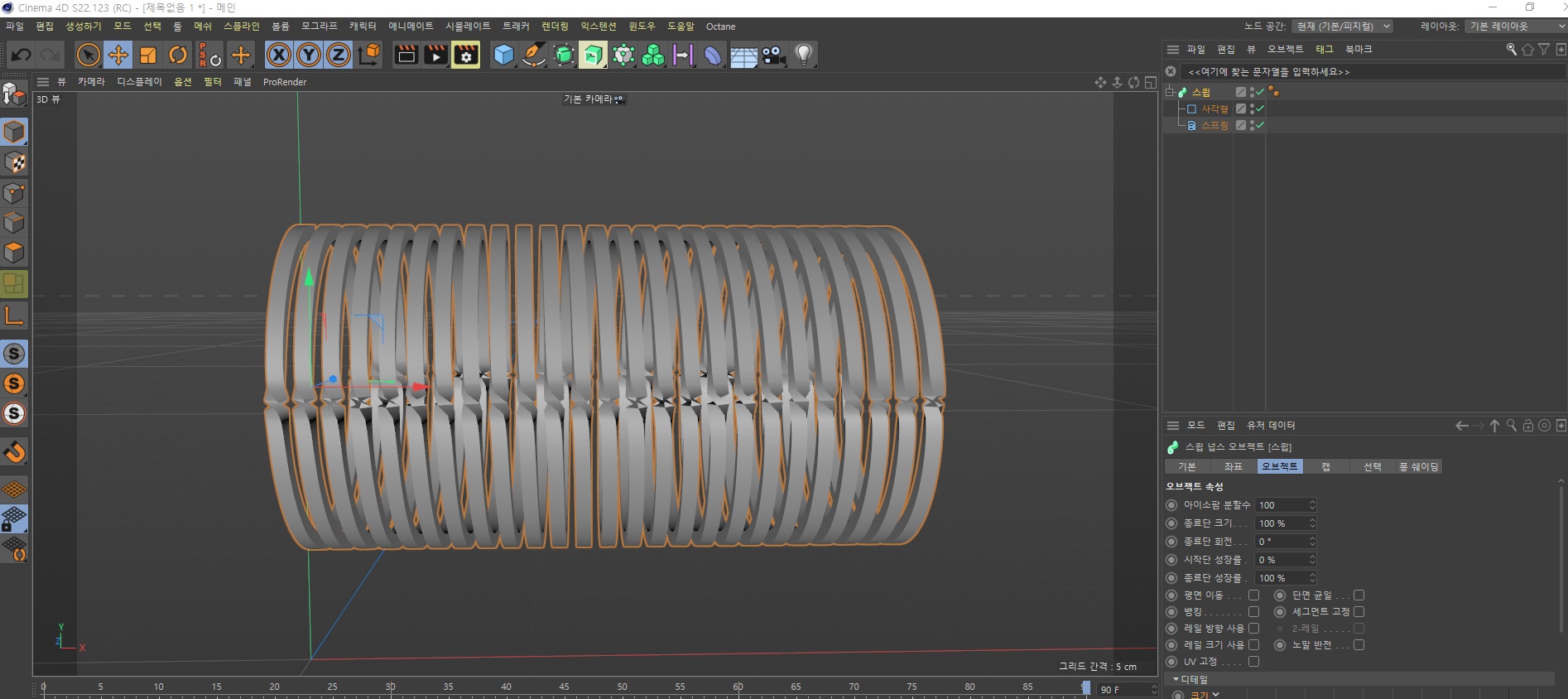The width and height of the screenshot is (1568, 699).
Task: Click the Undo arrow icon
Action: [x=22, y=55]
